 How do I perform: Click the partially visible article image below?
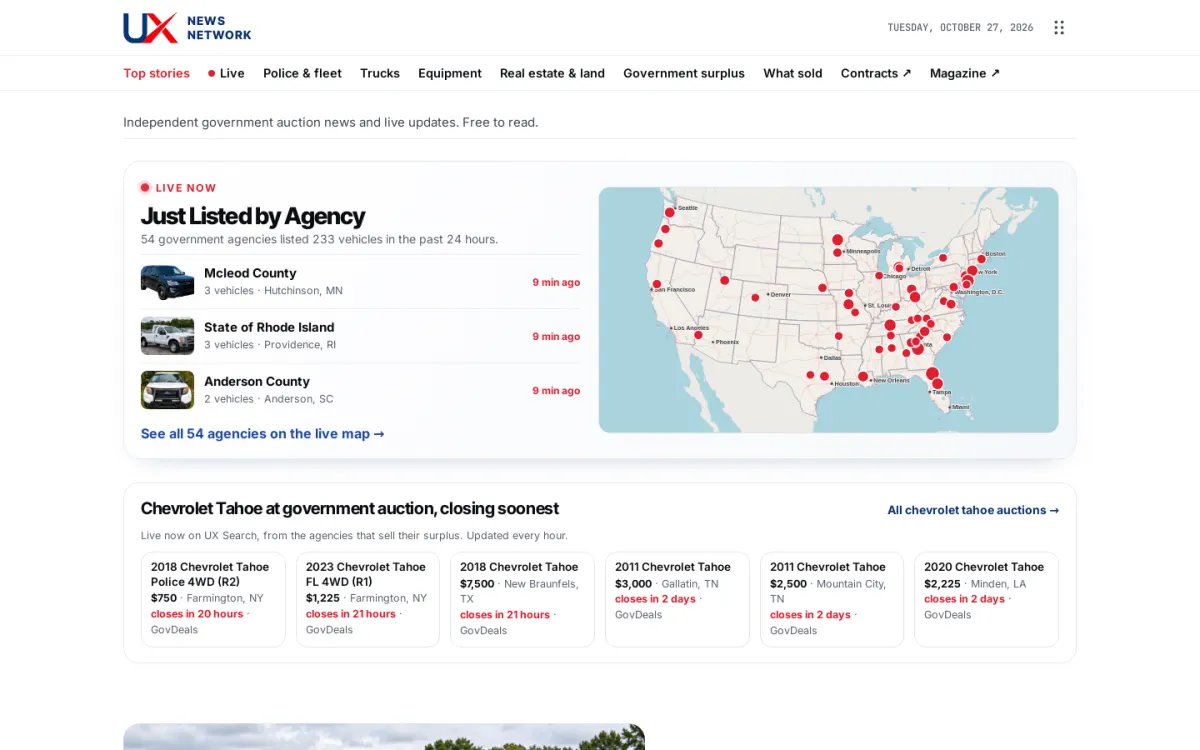coord(384,737)
